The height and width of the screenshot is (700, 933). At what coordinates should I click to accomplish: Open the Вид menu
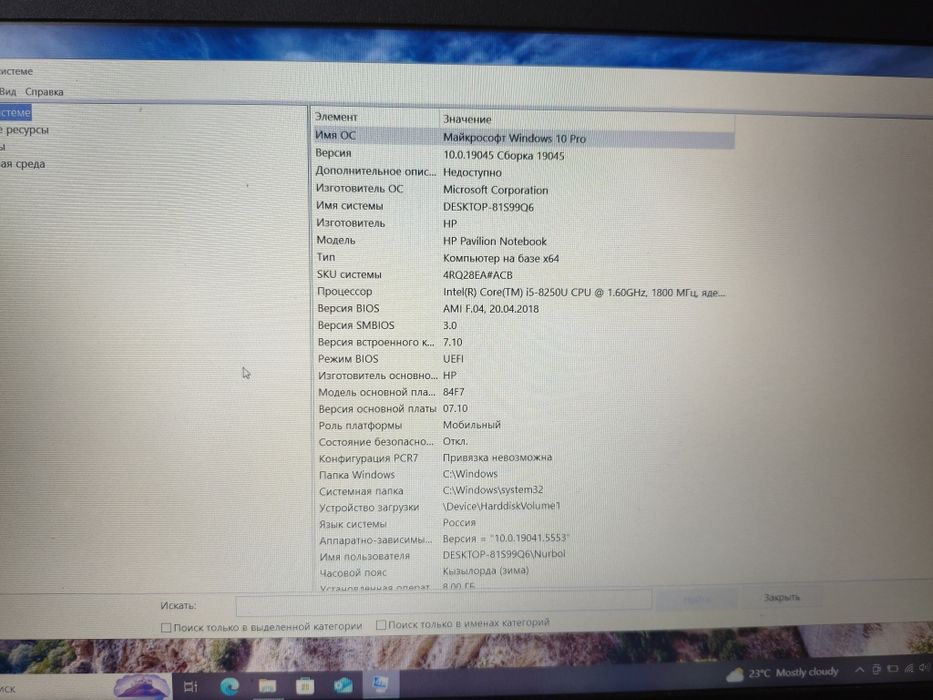tap(8, 92)
